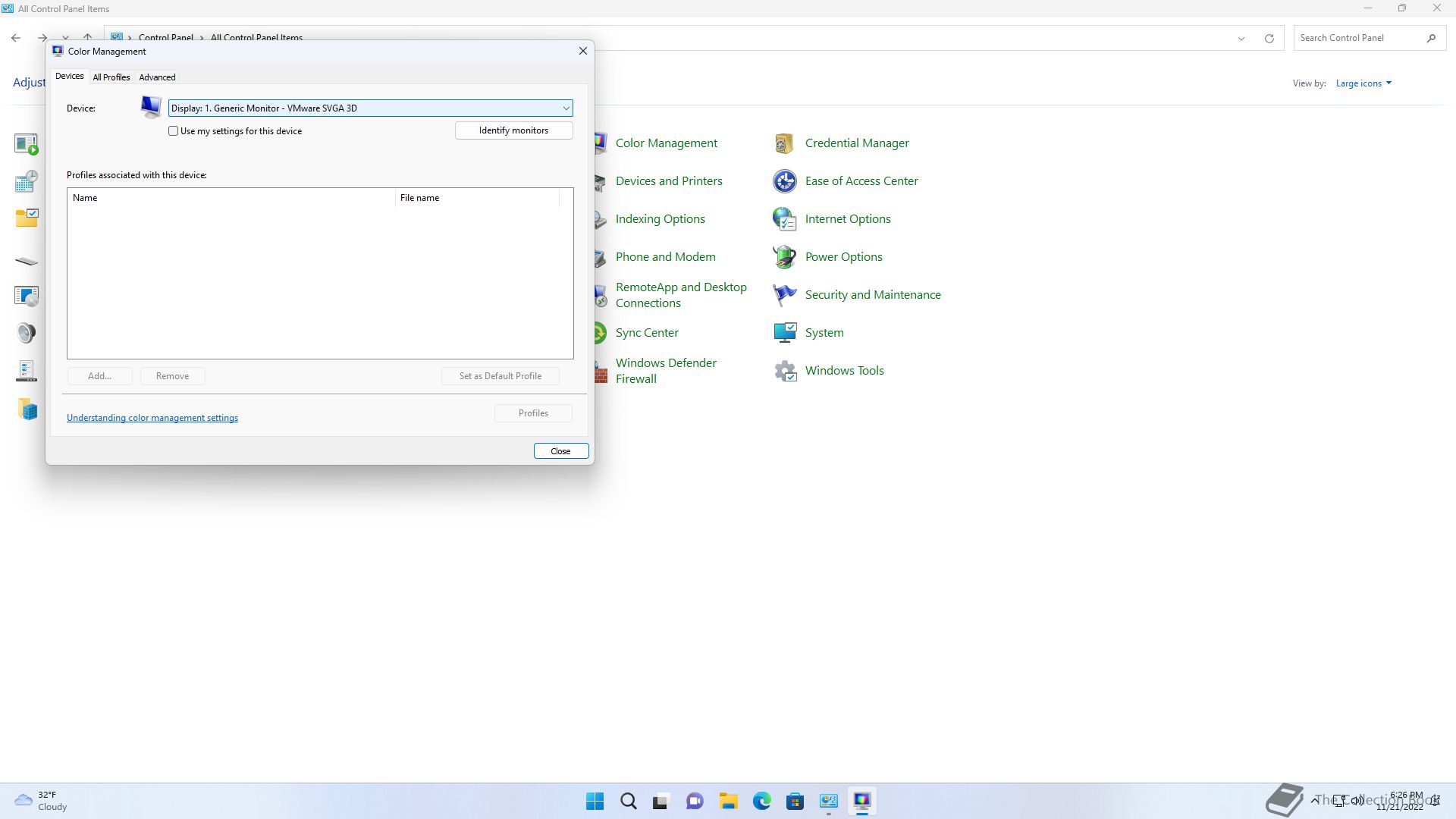Open the Windows Tools gear icon
This screenshot has width=1456, height=819.
(784, 371)
